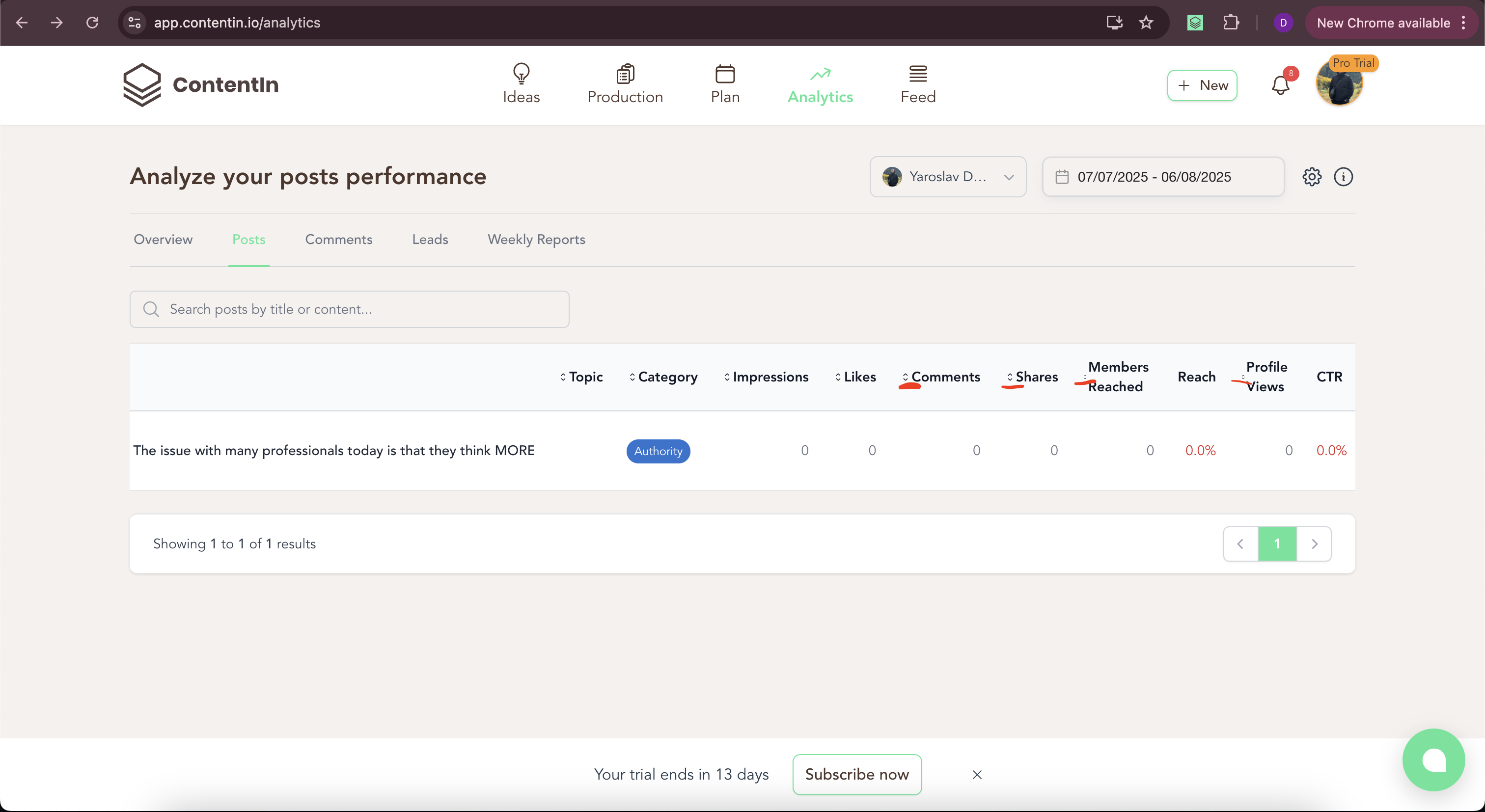This screenshot has height=812, width=1485.
Task: Switch to Overview tab
Action: [x=163, y=239]
